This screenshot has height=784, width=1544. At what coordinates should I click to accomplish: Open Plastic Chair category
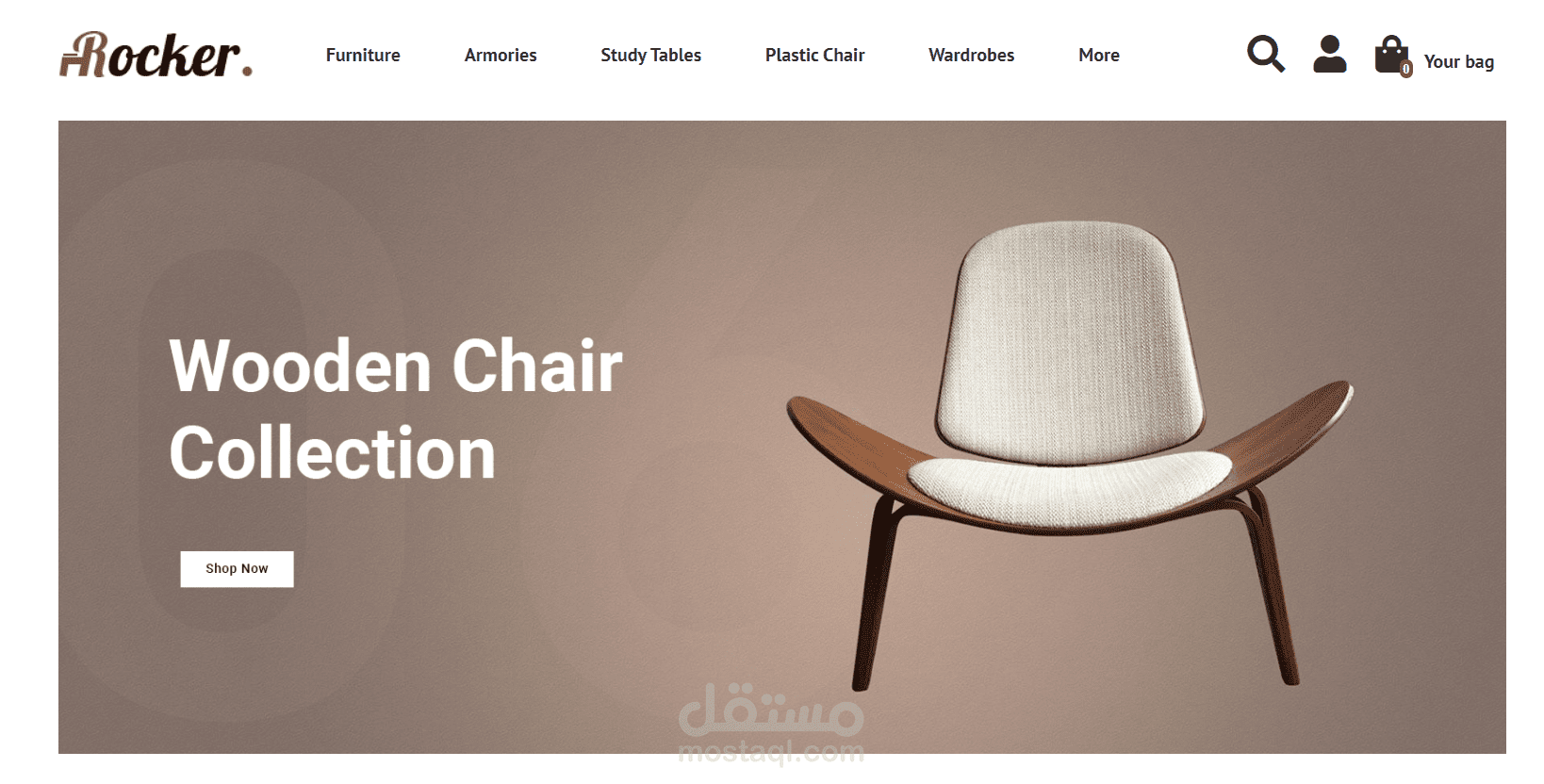(x=815, y=56)
